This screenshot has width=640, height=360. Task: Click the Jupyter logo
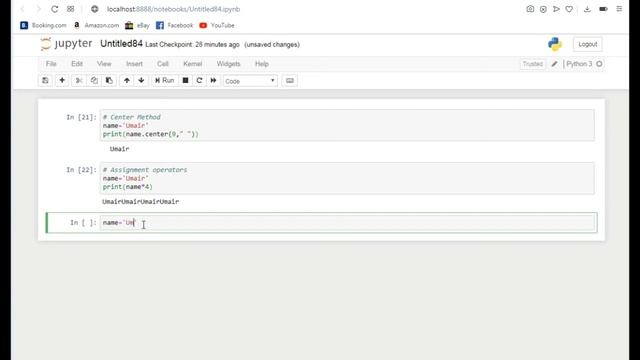66,44
